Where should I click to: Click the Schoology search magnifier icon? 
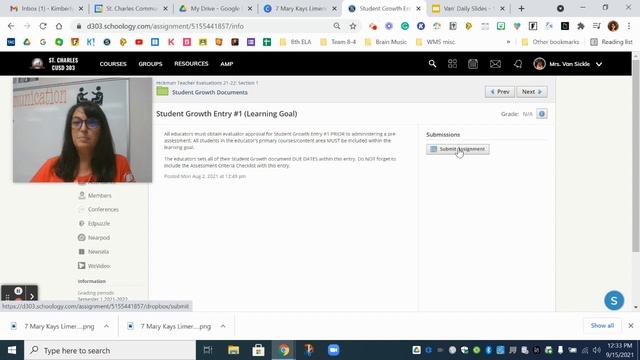tap(432, 64)
